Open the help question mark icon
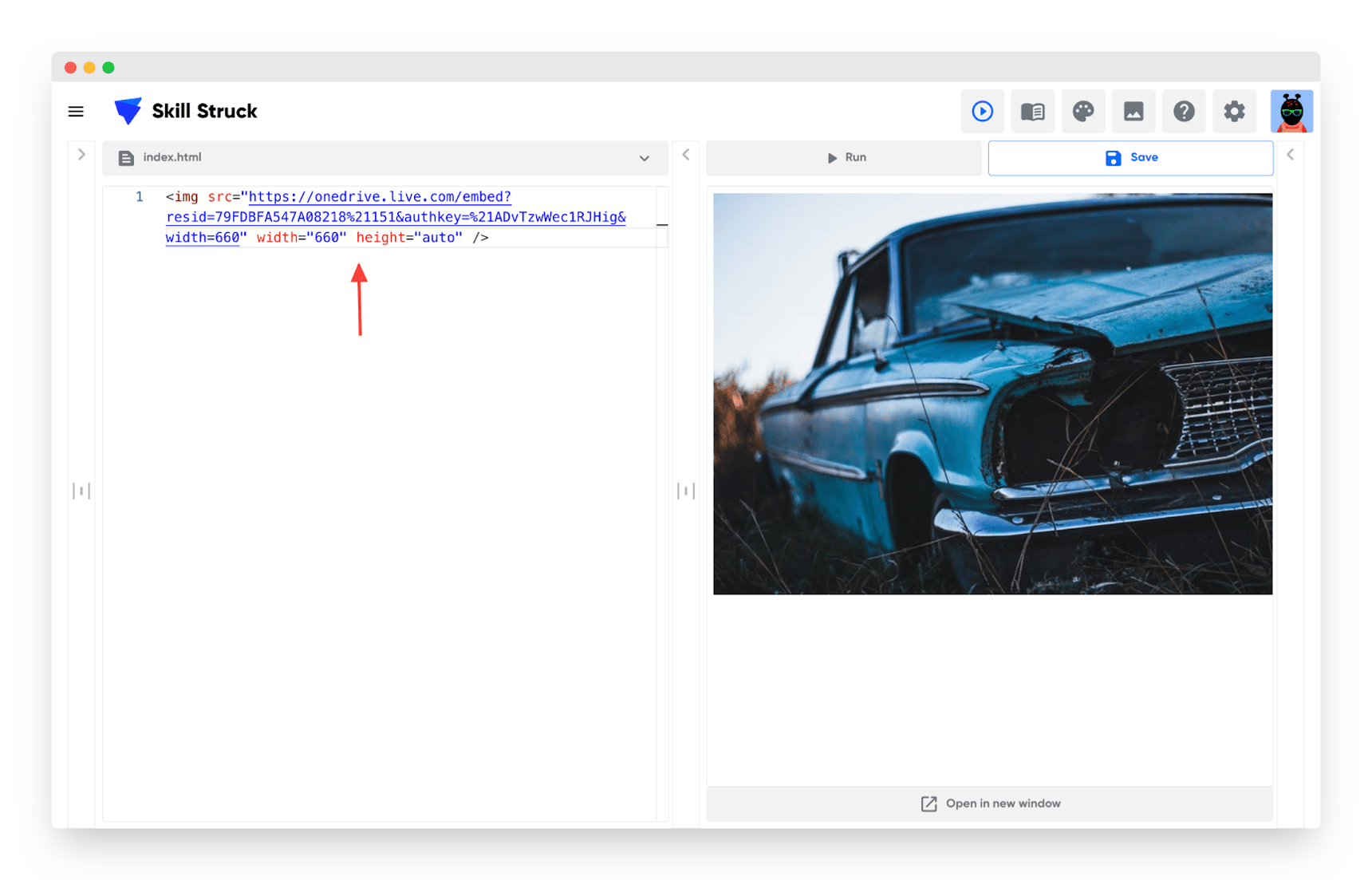This screenshot has width=1372, height=880. tap(1184, 111)
